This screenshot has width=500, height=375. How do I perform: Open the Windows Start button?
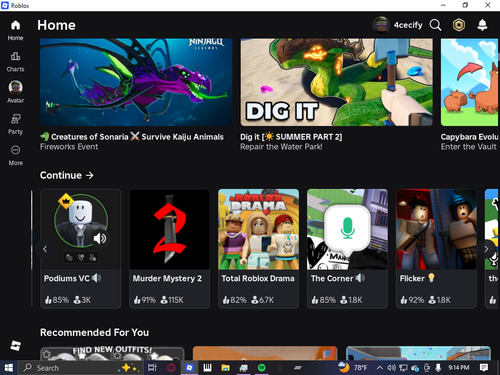point(9,368)
